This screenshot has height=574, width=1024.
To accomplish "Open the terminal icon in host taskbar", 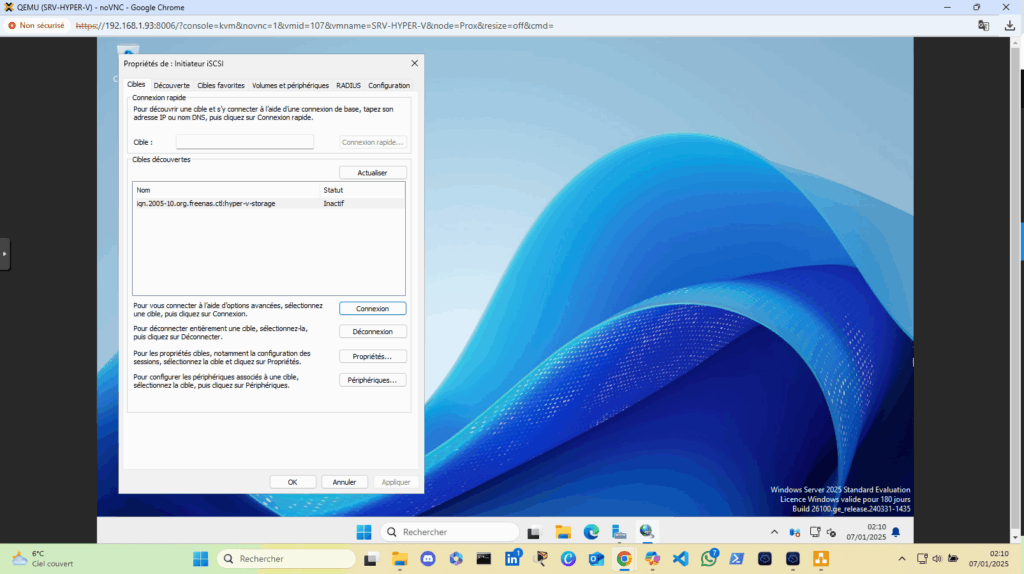I will tap(484, 559).
